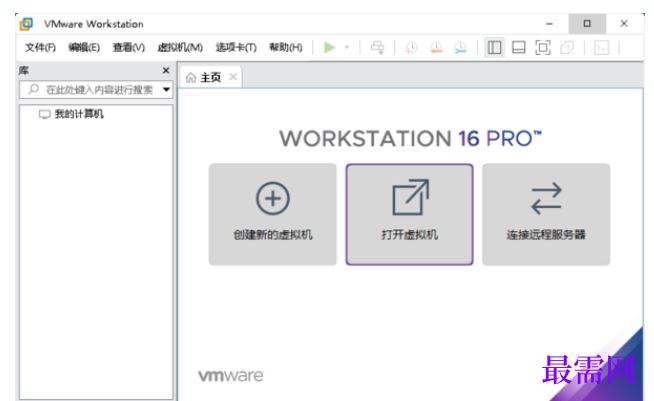Screen dimensions: 654x401
Task: Open the power options dropdown arrow
Action: [347, 48]
